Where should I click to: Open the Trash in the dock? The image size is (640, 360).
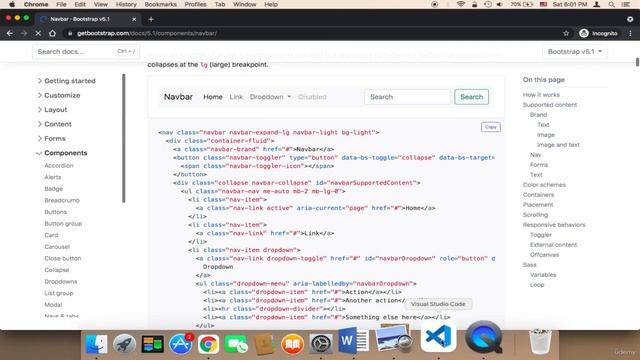[540, 340]
